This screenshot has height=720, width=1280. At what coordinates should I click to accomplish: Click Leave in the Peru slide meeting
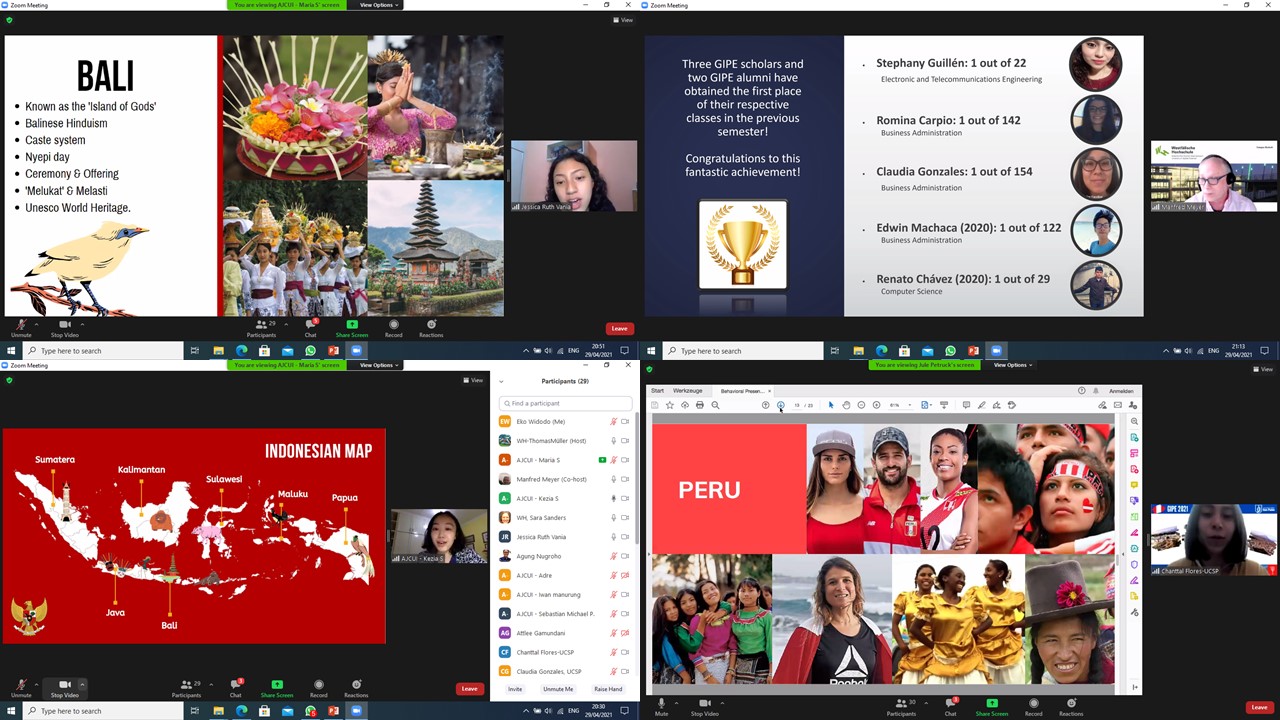coord(1260,707)
